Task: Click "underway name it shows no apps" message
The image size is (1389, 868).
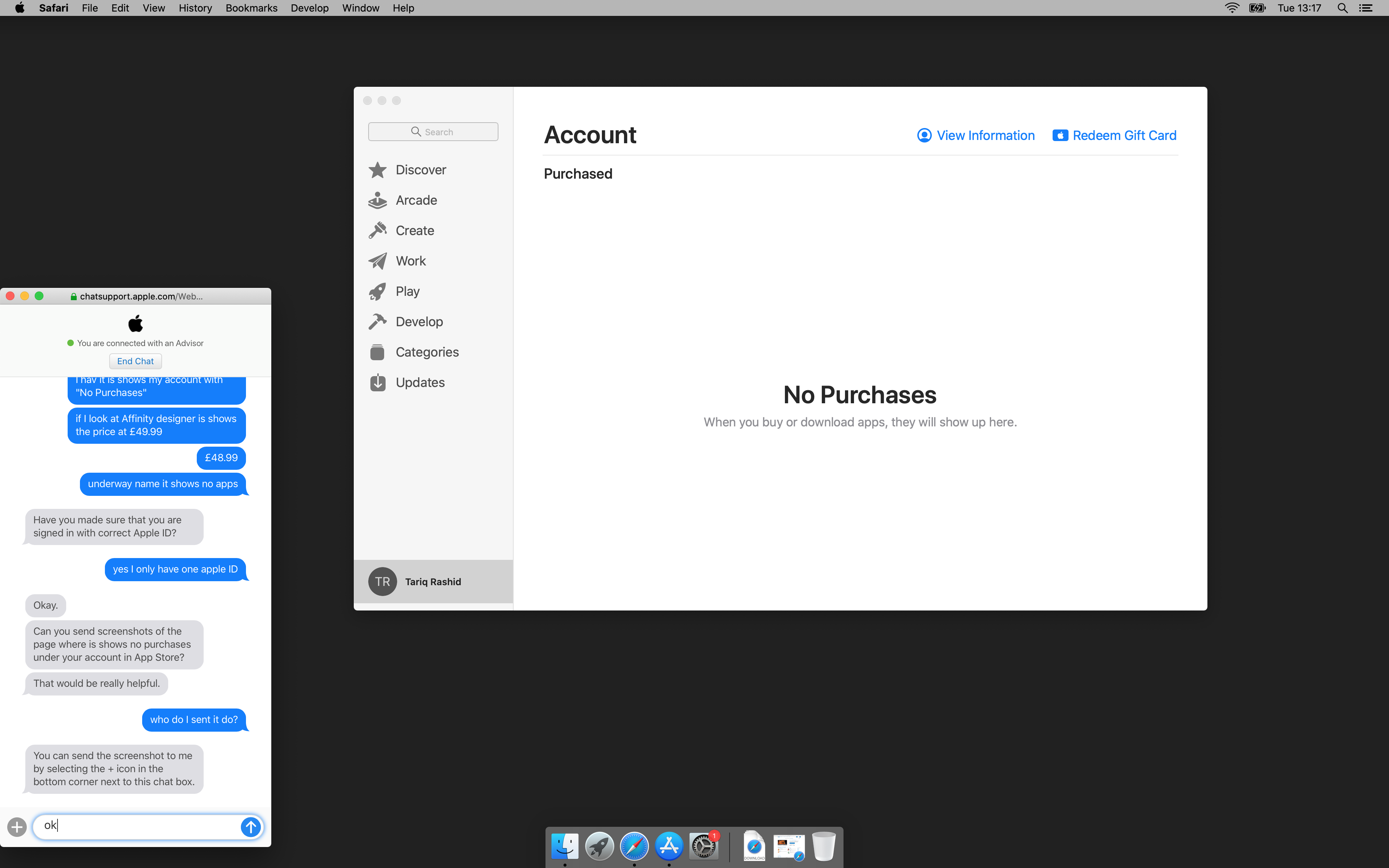Action: point(163,484)
